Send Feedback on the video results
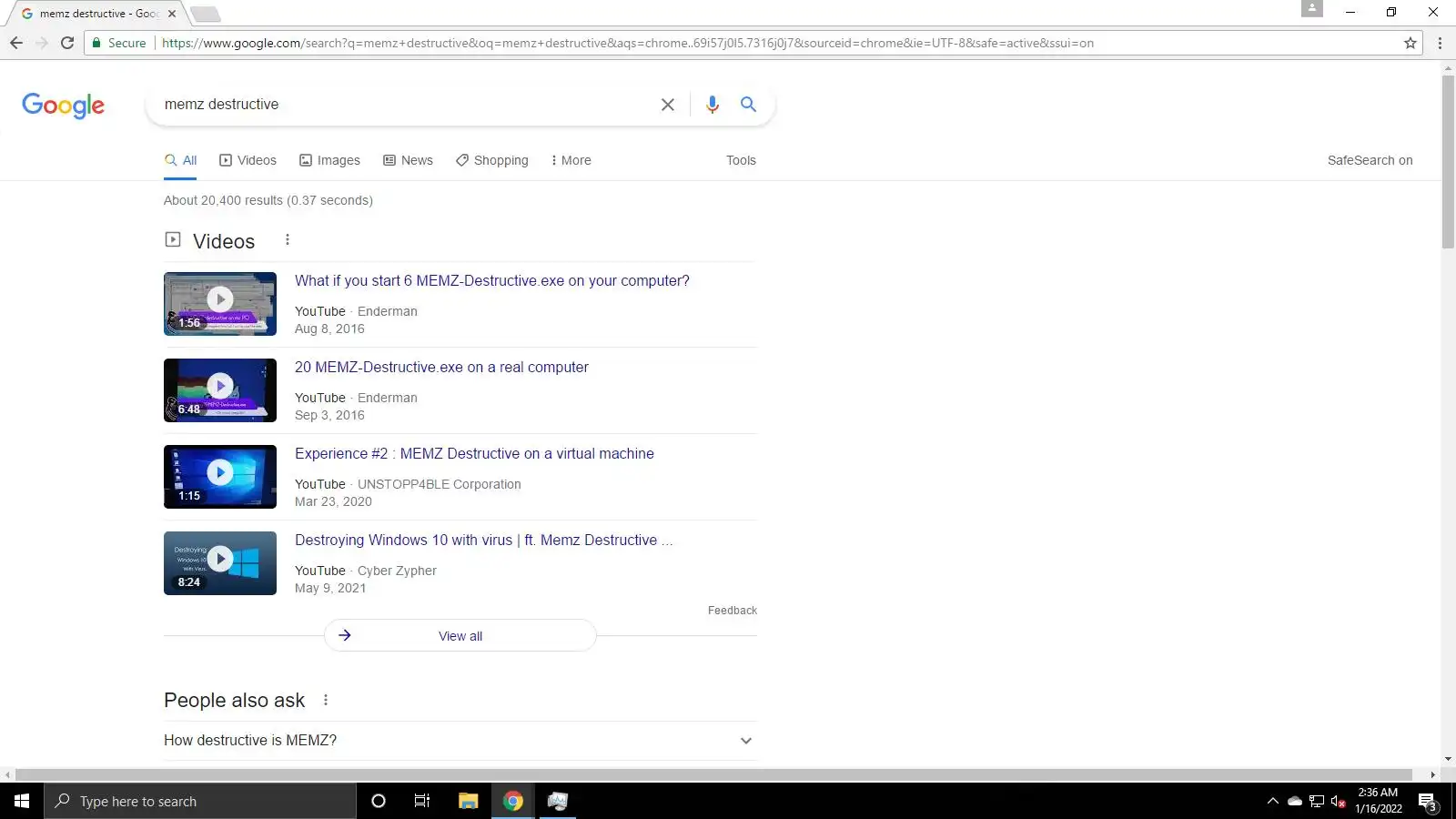The height and width of the screenshot is (819, 1456). pyautogui.click(x=733, y=611)
